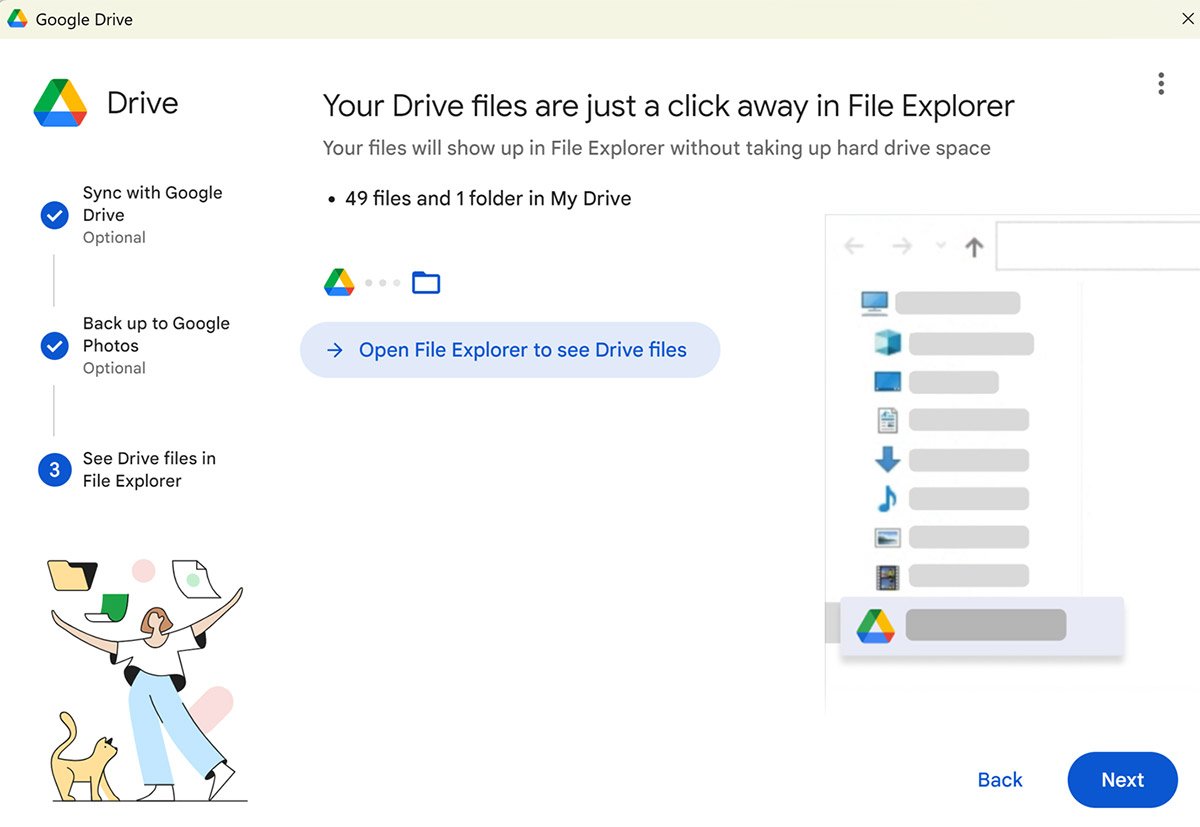The width and height of the screenshot is (1200, 827).
Task: Click the Google Drive logo in sidebar
Action: pos(60,103)
